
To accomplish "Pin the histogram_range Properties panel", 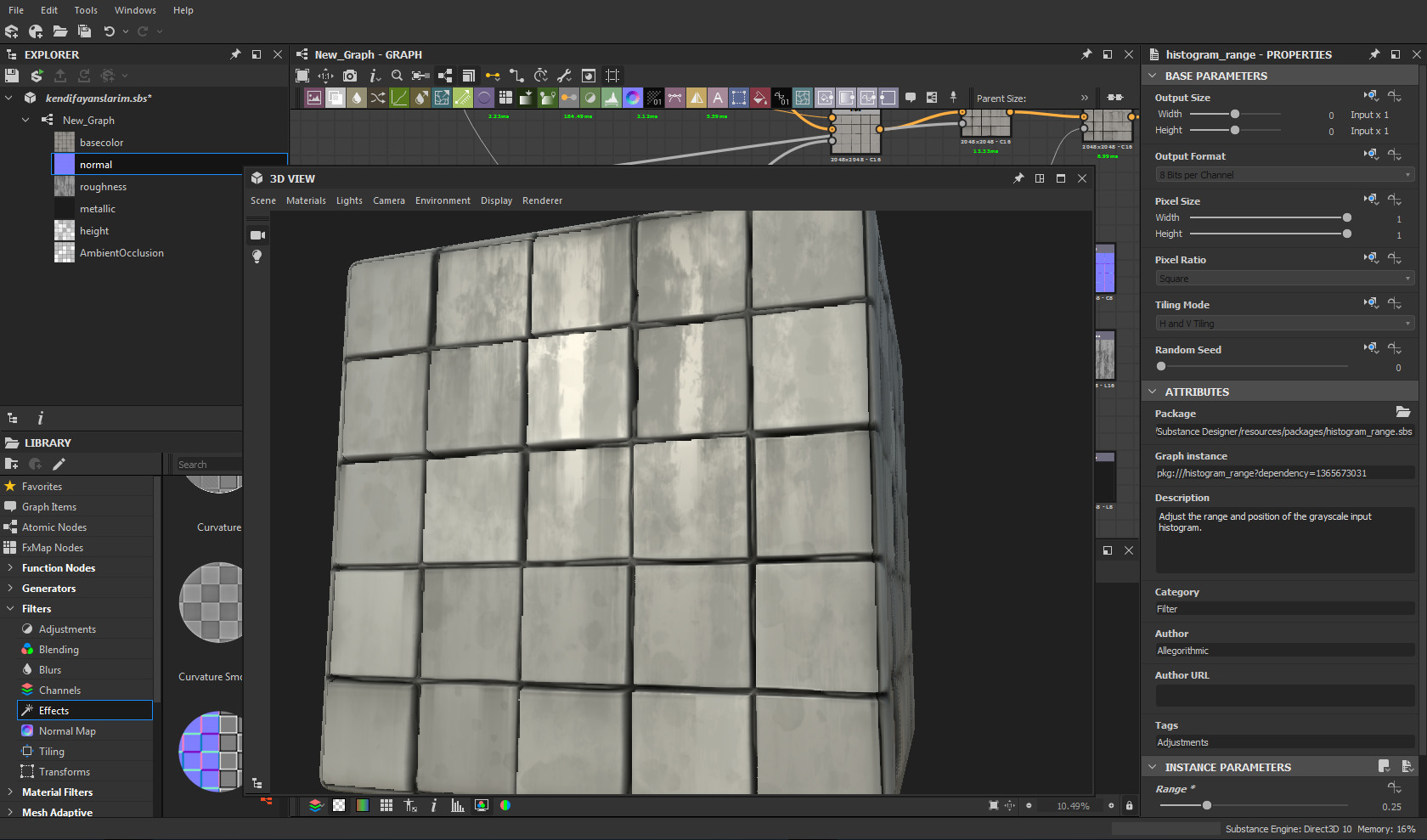I will tap(1373, 54).
